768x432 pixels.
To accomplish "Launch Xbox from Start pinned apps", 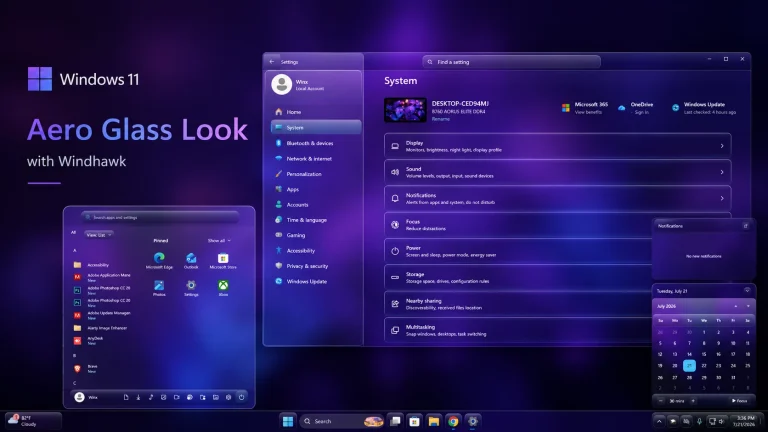I will pyautogui.click(x=223, y=288).
